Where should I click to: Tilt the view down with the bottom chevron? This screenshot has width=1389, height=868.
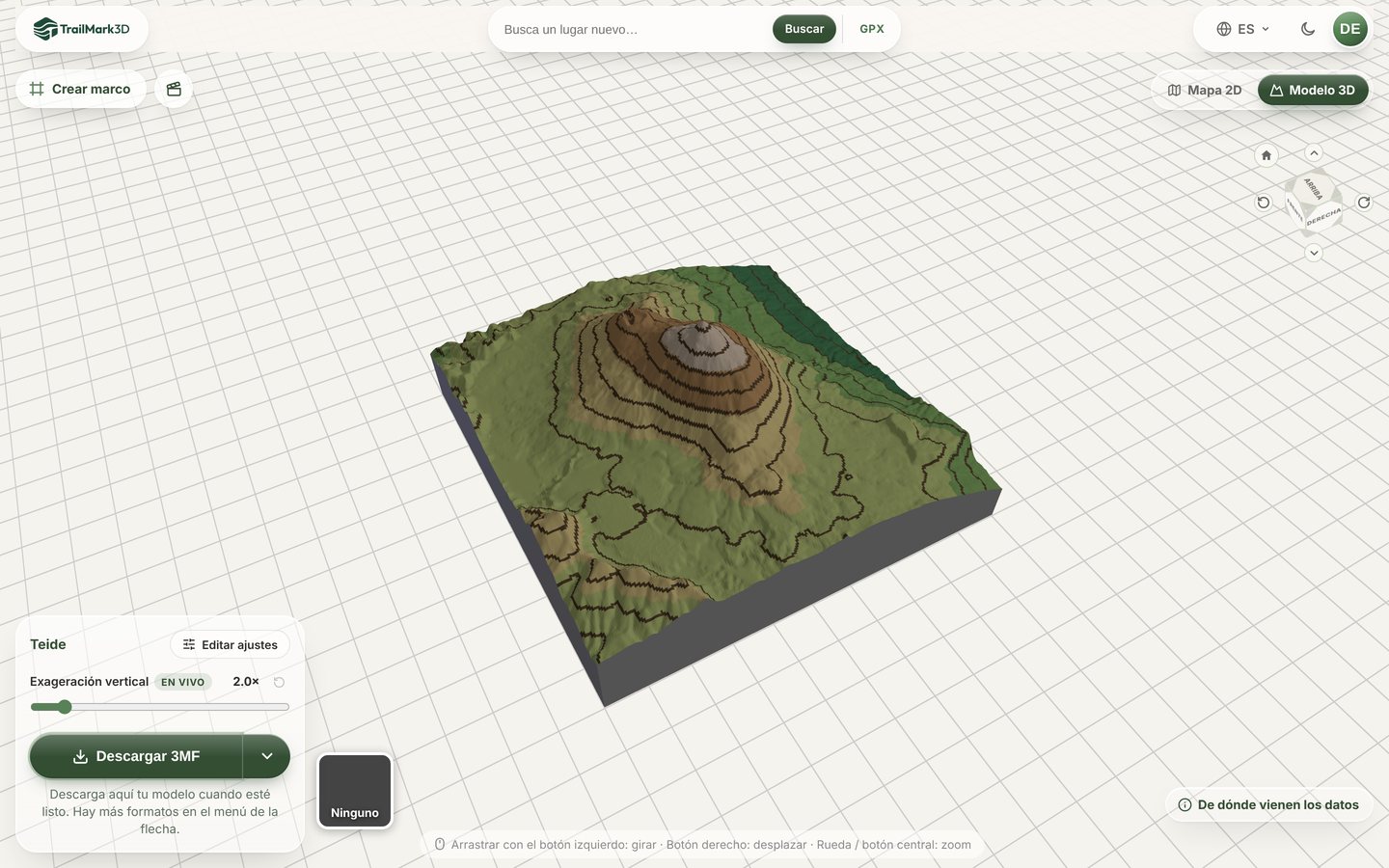pyautogui.click(x=1314, y=253)
